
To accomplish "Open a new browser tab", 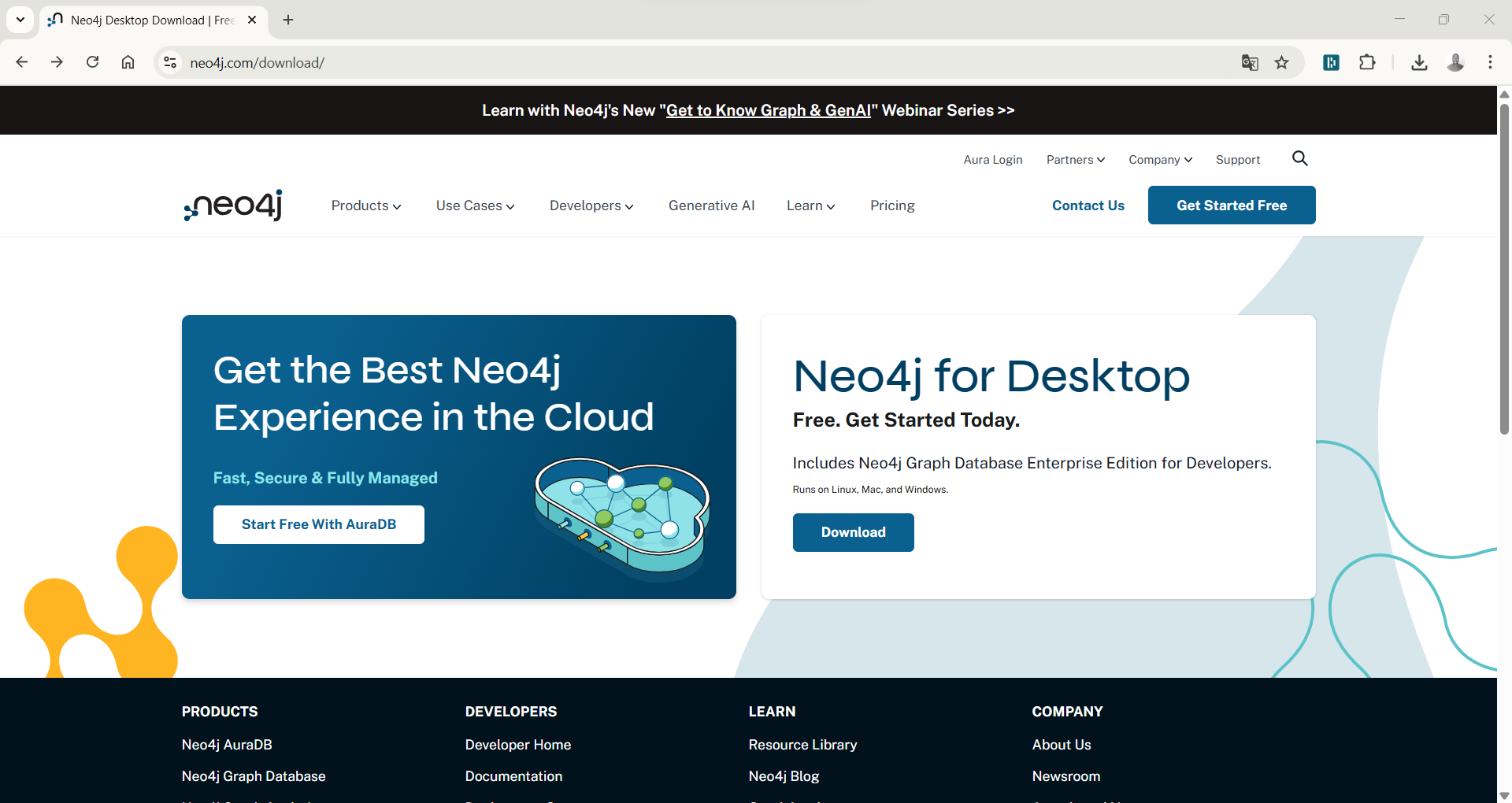I will (x=288, y=20).
